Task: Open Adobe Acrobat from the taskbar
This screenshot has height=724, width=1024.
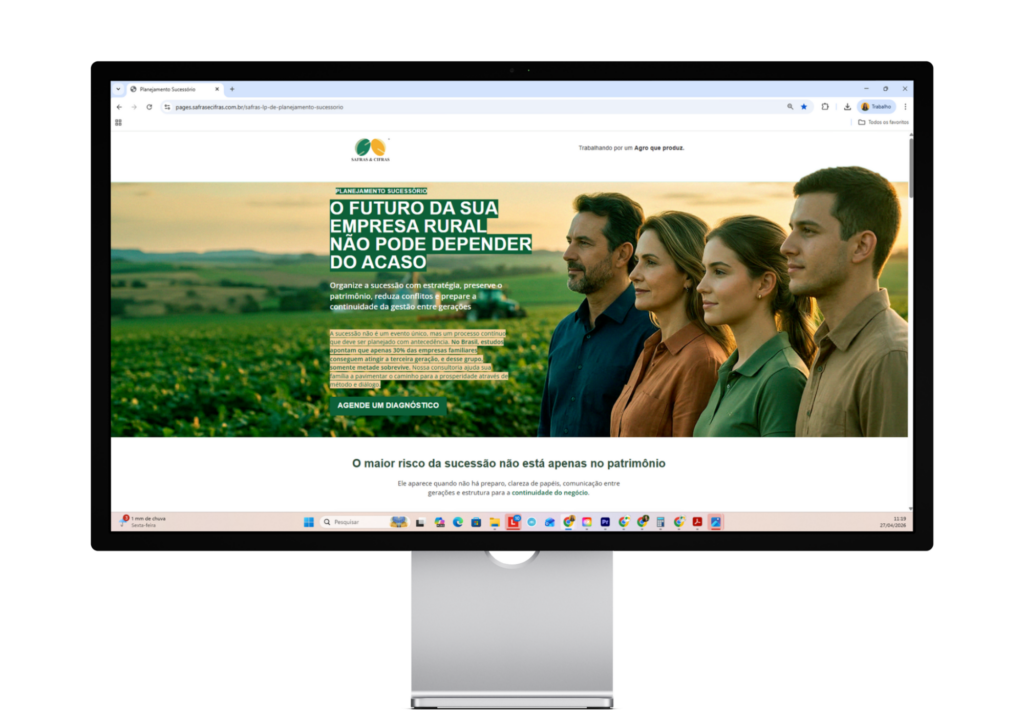Action: (x=696, y=521)
